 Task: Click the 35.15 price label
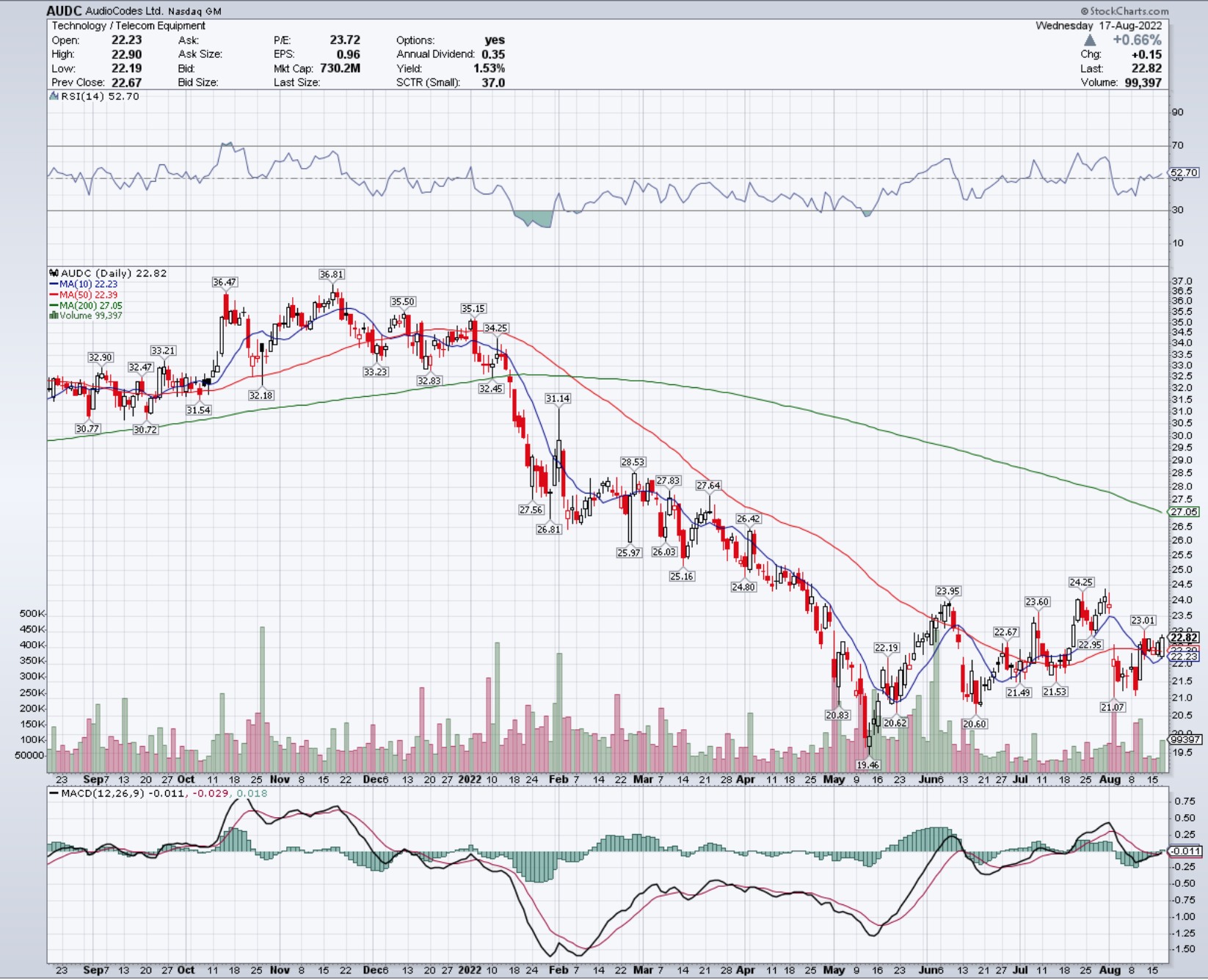point(473,309)
